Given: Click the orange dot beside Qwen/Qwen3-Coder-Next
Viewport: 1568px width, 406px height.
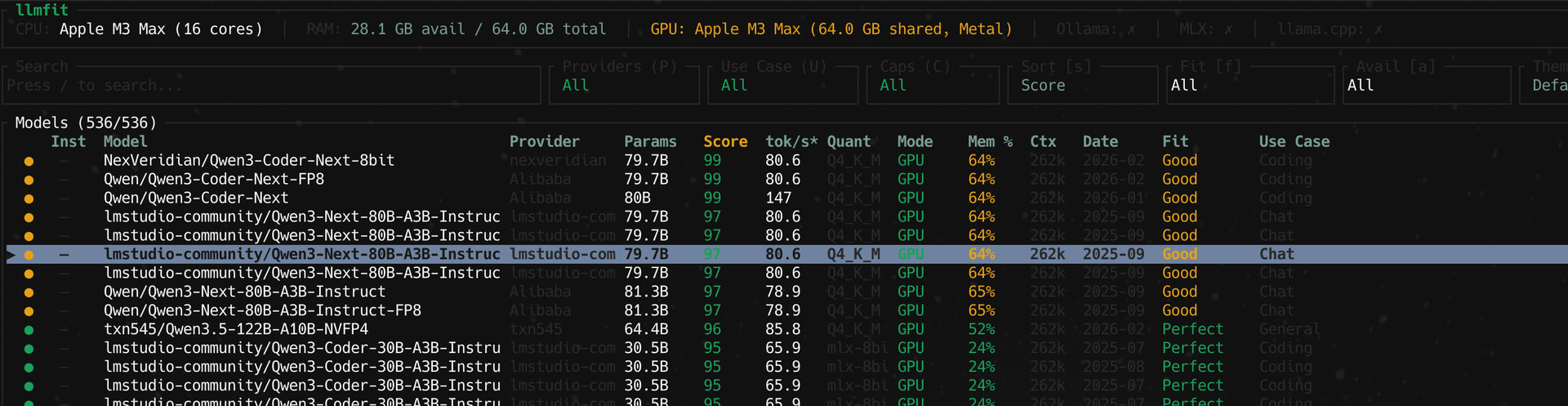Looking at the screenshot, I should 29,199.
